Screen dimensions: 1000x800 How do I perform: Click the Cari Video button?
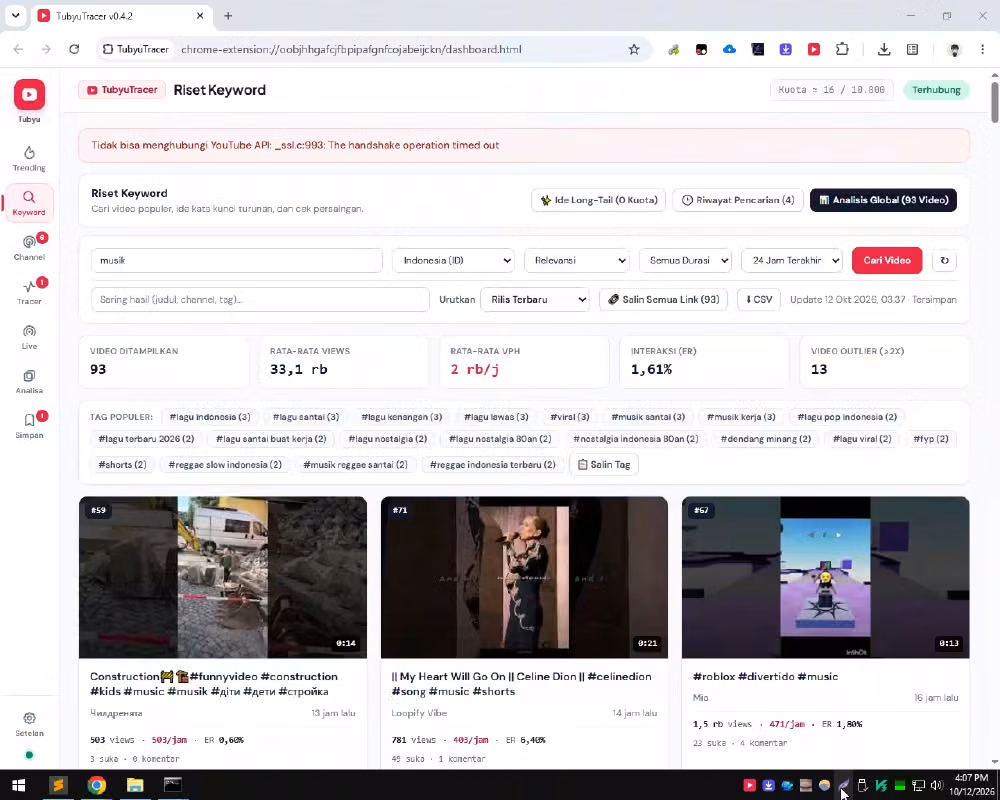(x=886, y=260)
